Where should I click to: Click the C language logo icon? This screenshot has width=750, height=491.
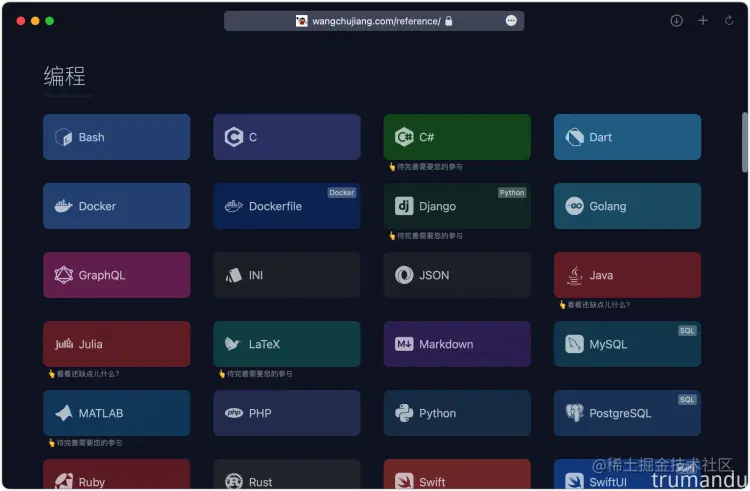click(x=234, y=137)
